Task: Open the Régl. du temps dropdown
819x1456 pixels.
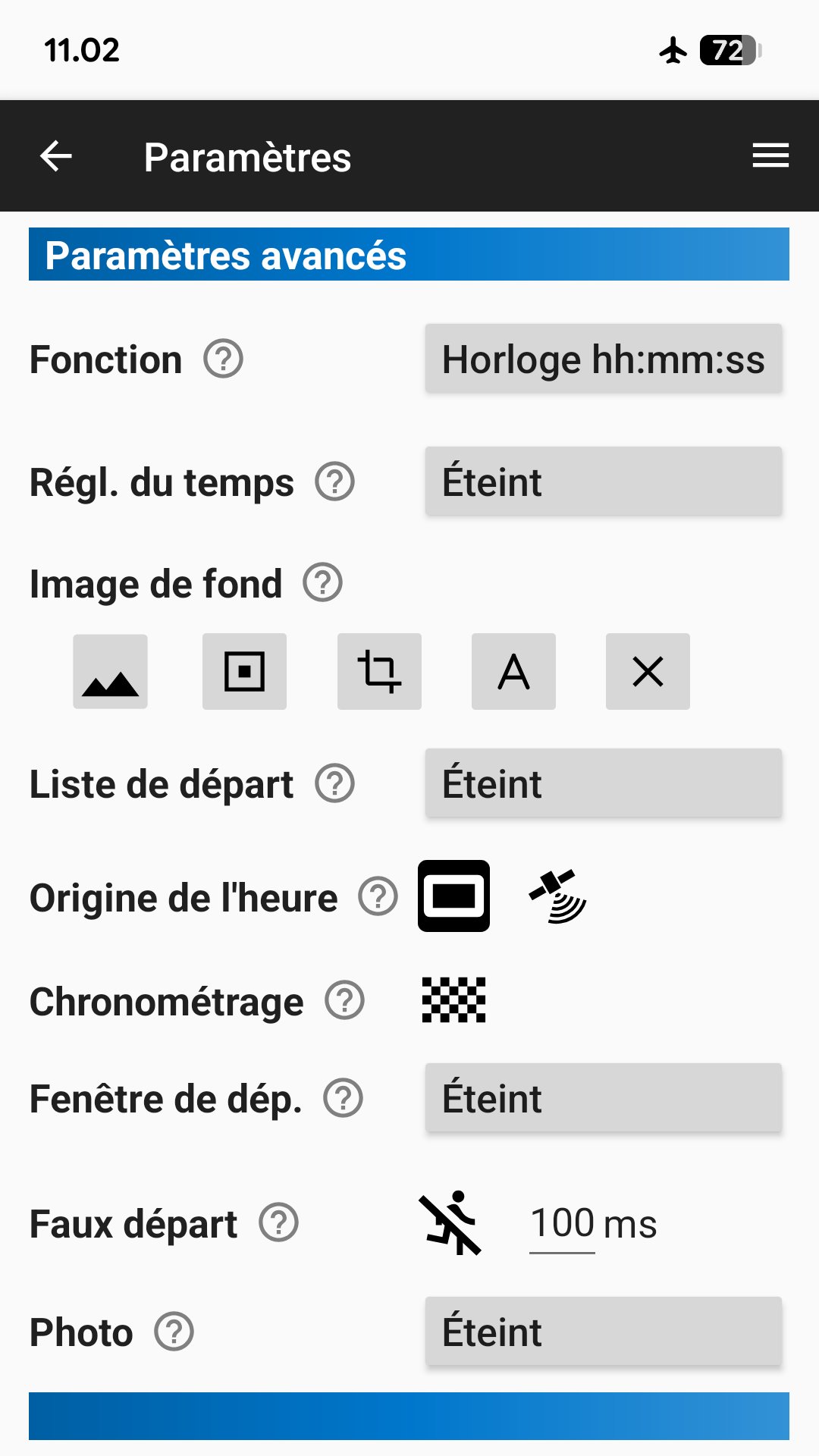Action: click(604, 482)
